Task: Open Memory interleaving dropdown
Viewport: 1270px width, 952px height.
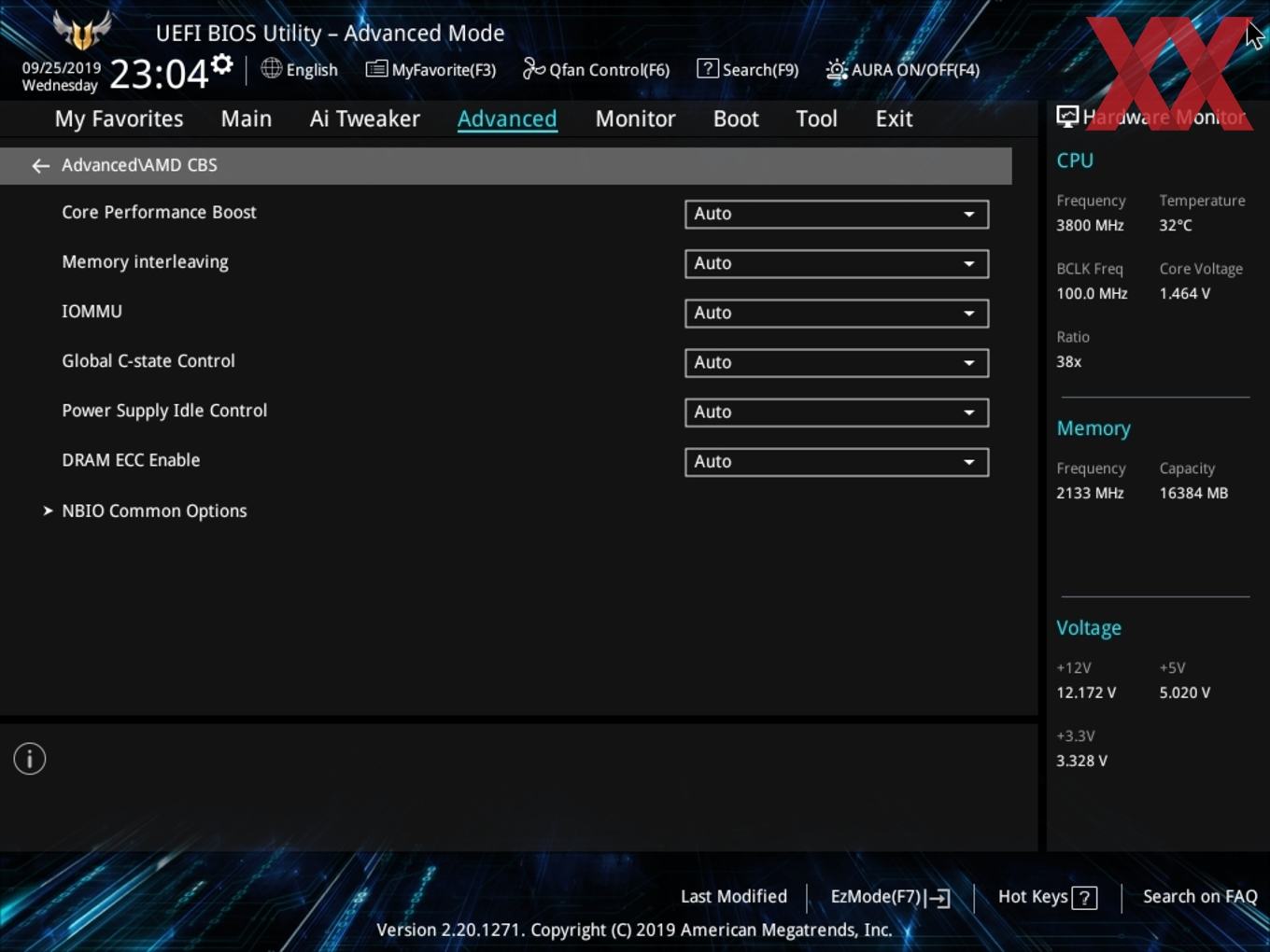Action: (x=837, y=263)
